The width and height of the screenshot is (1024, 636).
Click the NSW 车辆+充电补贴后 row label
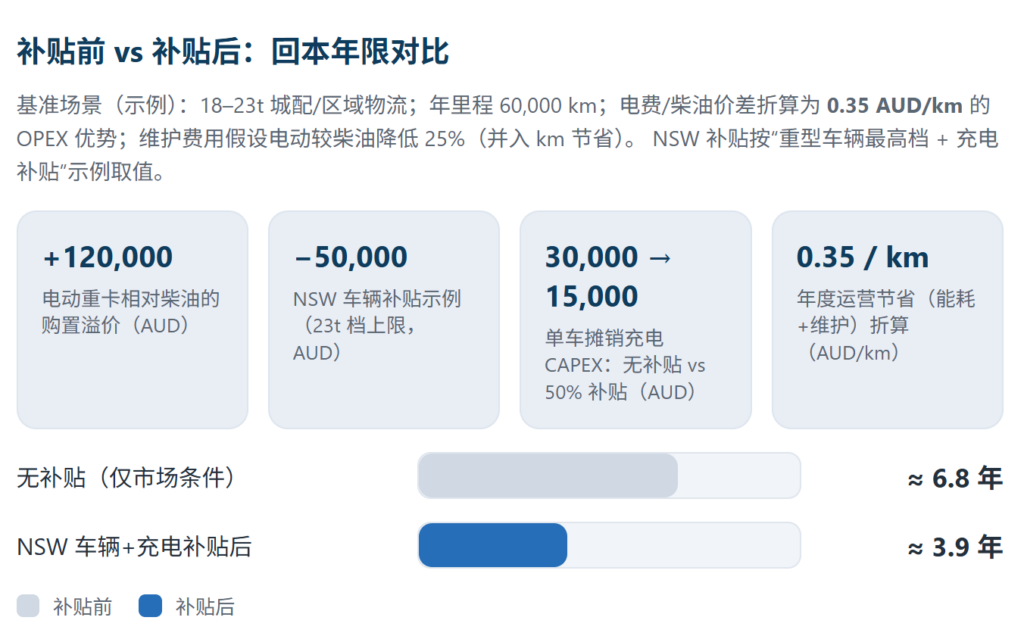pyautogui.click(x=134, y=547)
